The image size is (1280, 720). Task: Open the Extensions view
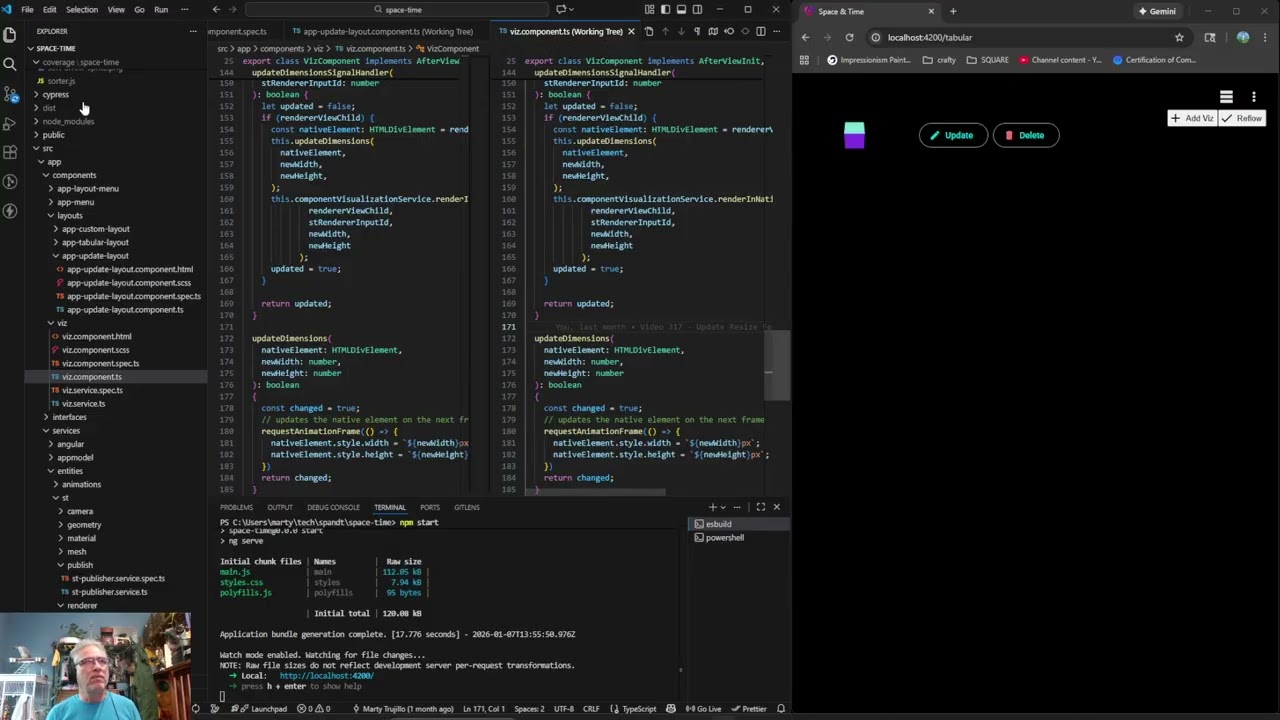[10, 152]
